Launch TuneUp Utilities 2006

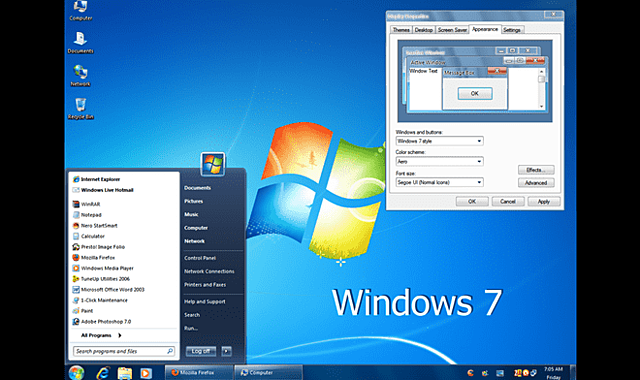(101, 279)
